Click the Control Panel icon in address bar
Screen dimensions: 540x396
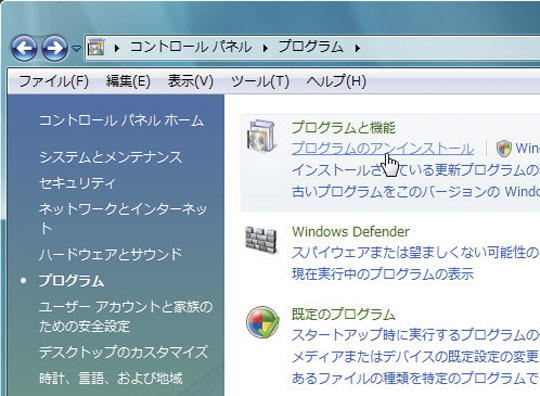pyautogui.click(x=96, y=47)
